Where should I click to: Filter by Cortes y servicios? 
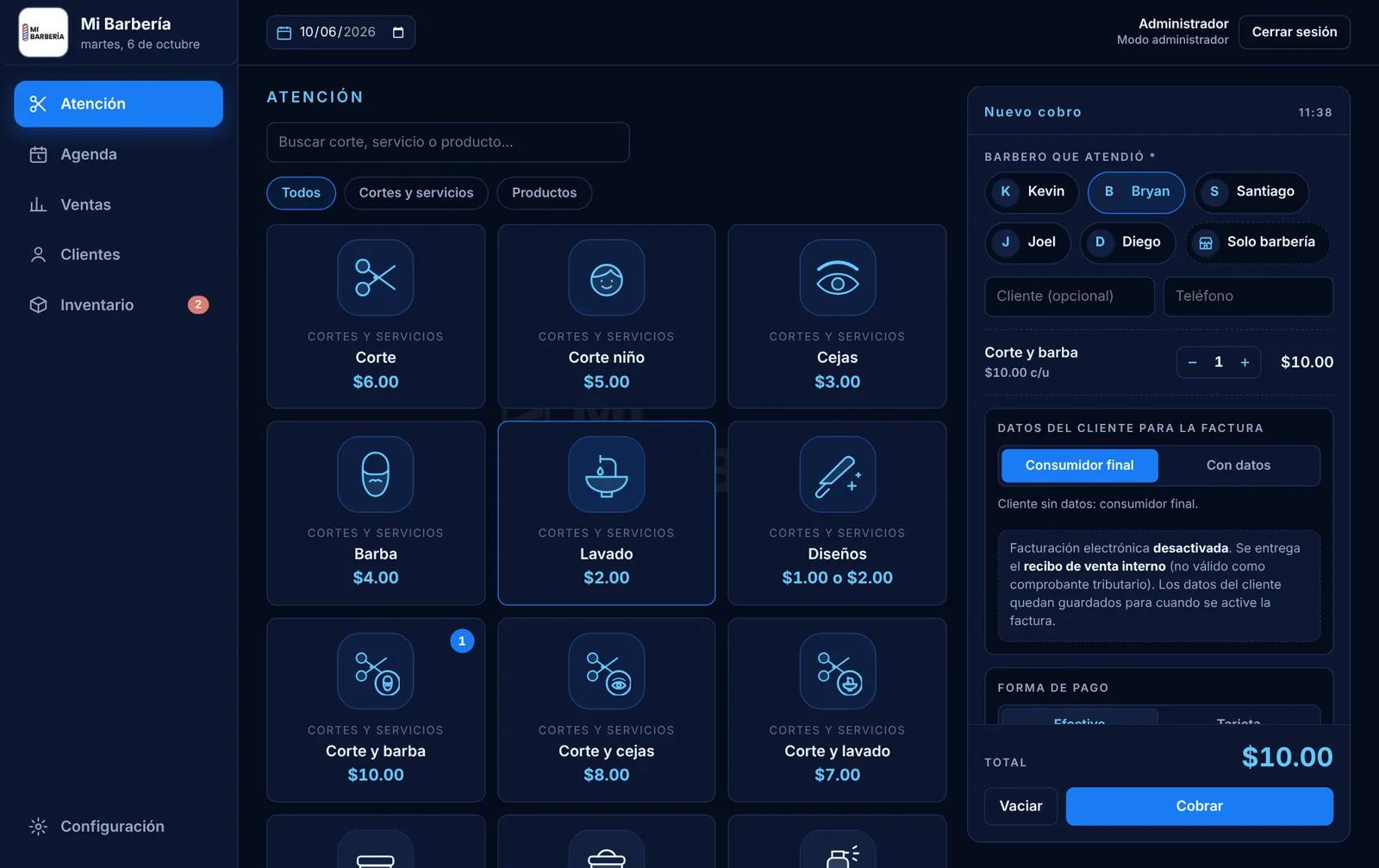tap(416, 193)
